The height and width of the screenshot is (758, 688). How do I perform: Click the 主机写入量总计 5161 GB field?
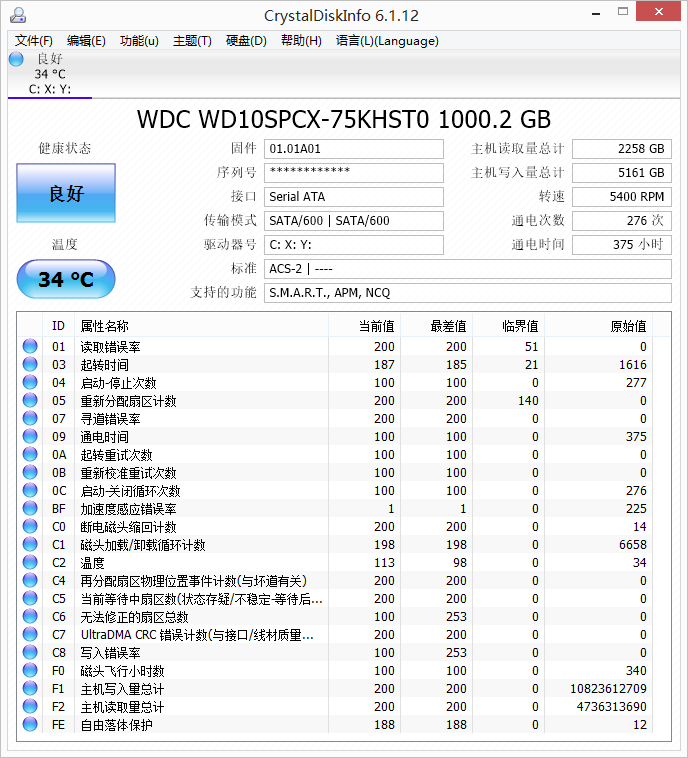click(622, 173)
